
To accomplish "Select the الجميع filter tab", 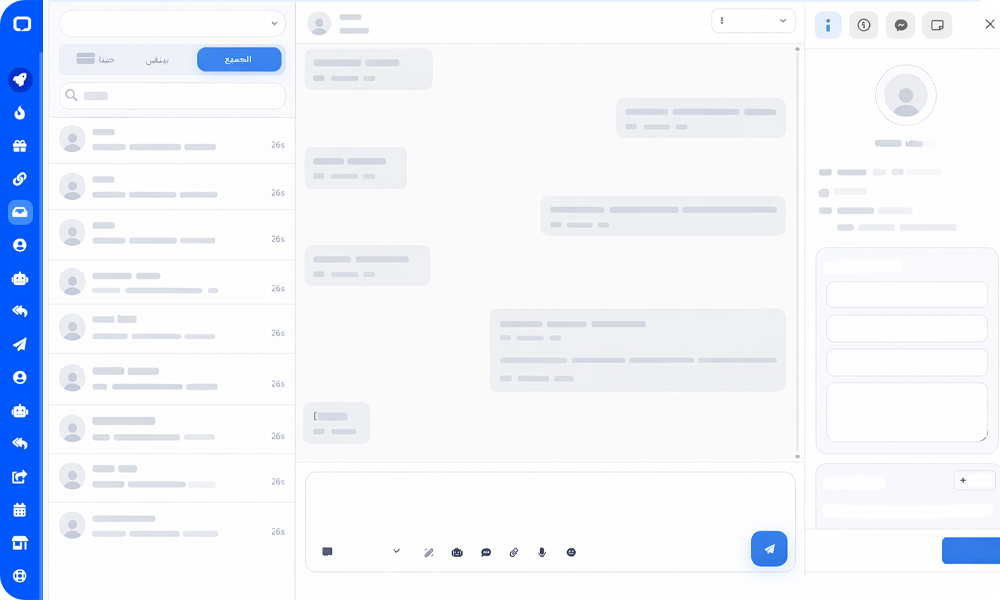I will (239, 60).
